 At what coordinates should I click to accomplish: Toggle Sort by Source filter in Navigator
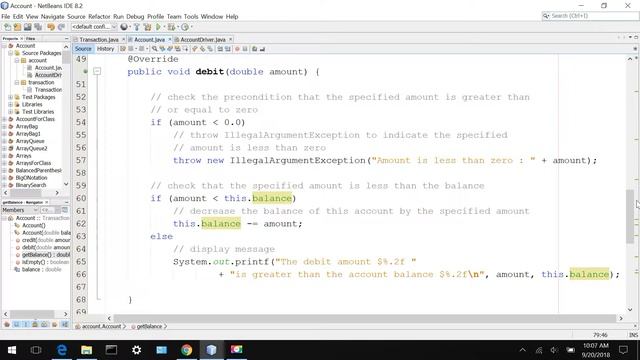click(65, 324)
